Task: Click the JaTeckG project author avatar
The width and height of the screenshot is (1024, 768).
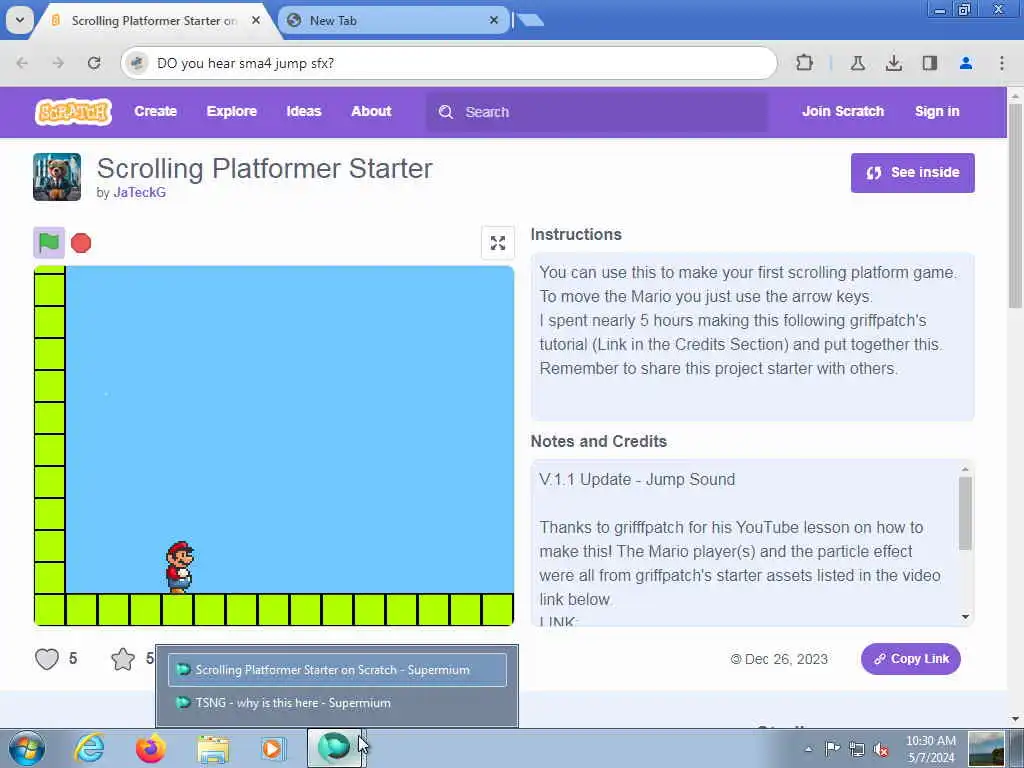Action: click(57, 177)
